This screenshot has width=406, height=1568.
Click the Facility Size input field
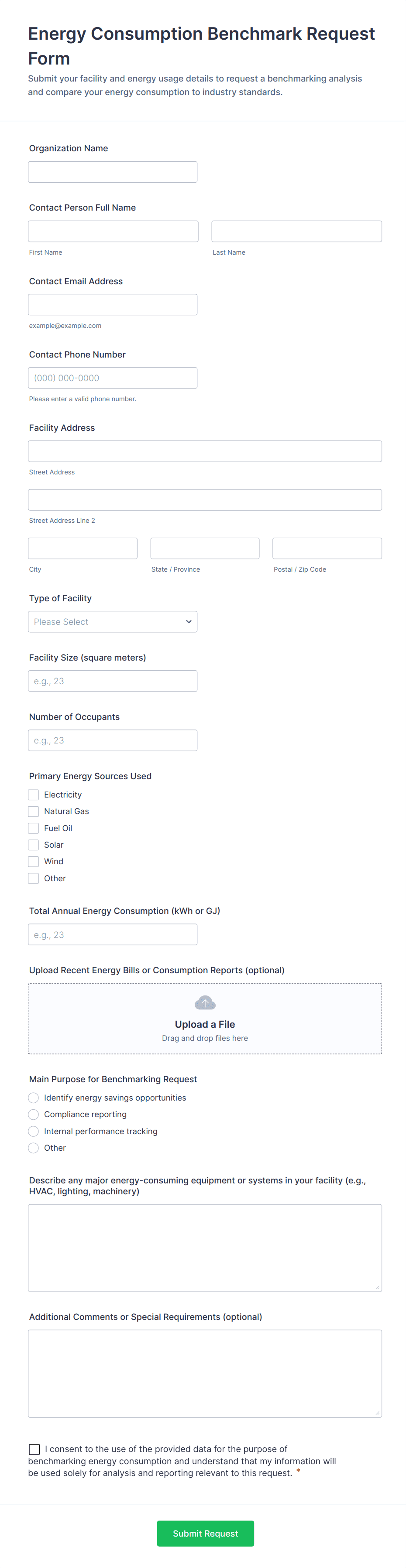click(113, 681)
